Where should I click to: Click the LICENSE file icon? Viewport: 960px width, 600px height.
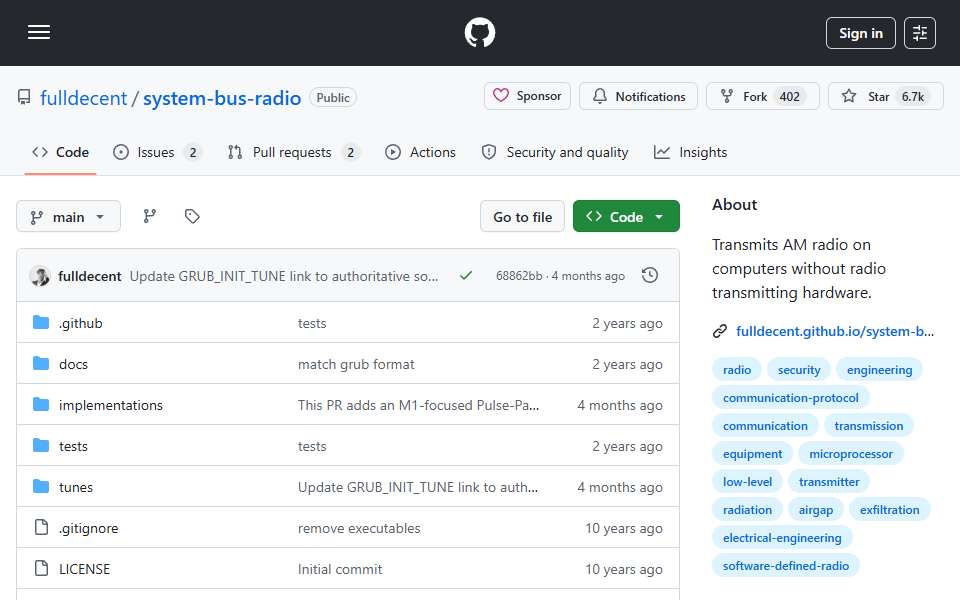coord(41,568)
